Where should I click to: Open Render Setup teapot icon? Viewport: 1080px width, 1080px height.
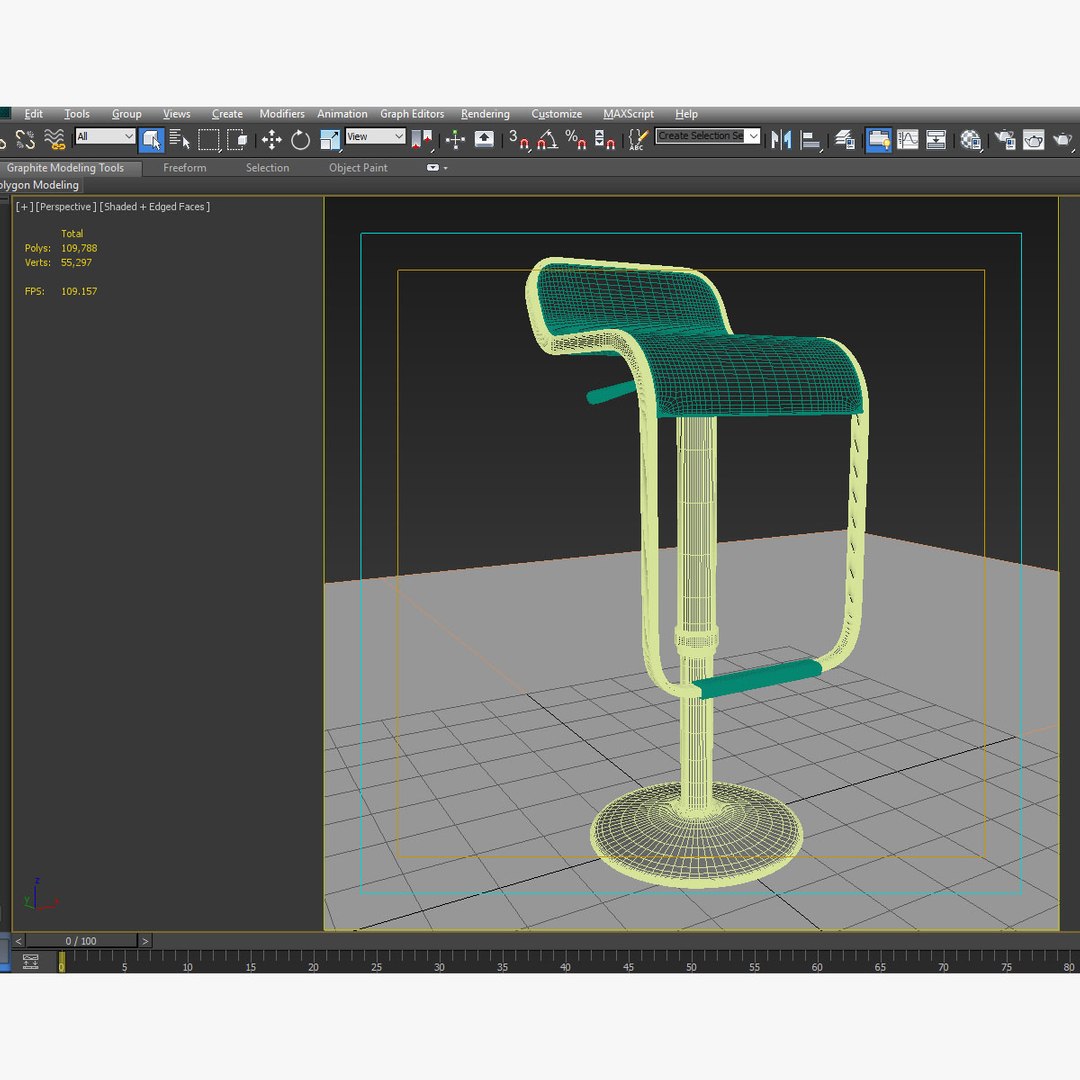pos(1005,140)
